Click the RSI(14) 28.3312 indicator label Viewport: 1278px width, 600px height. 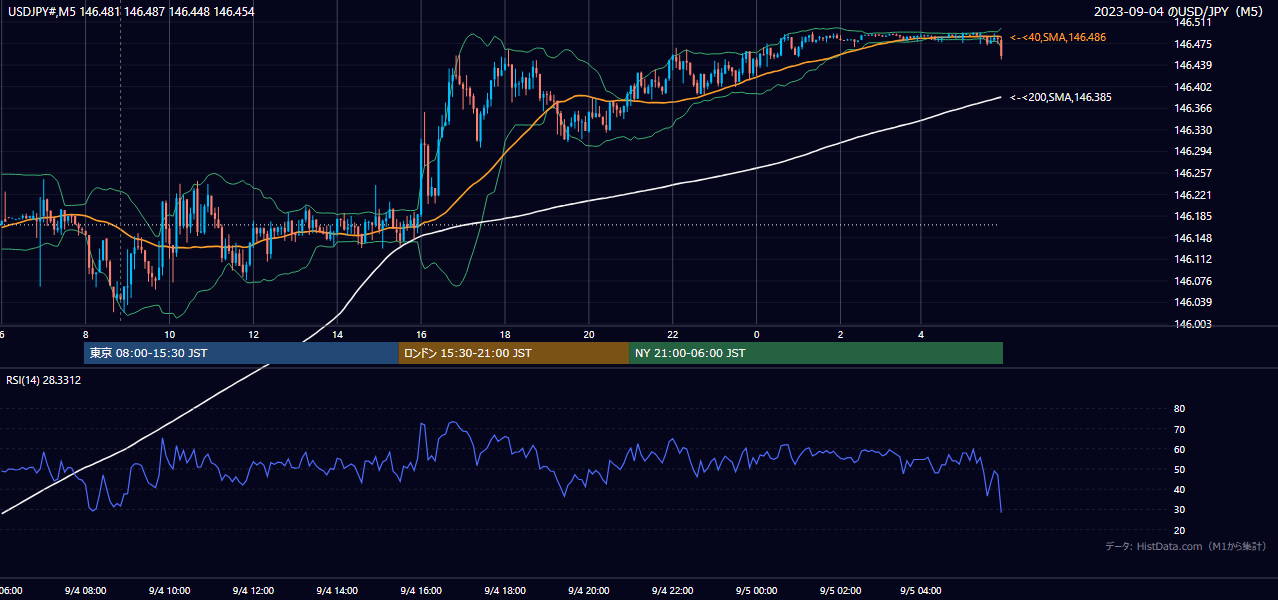click(44, 380)
